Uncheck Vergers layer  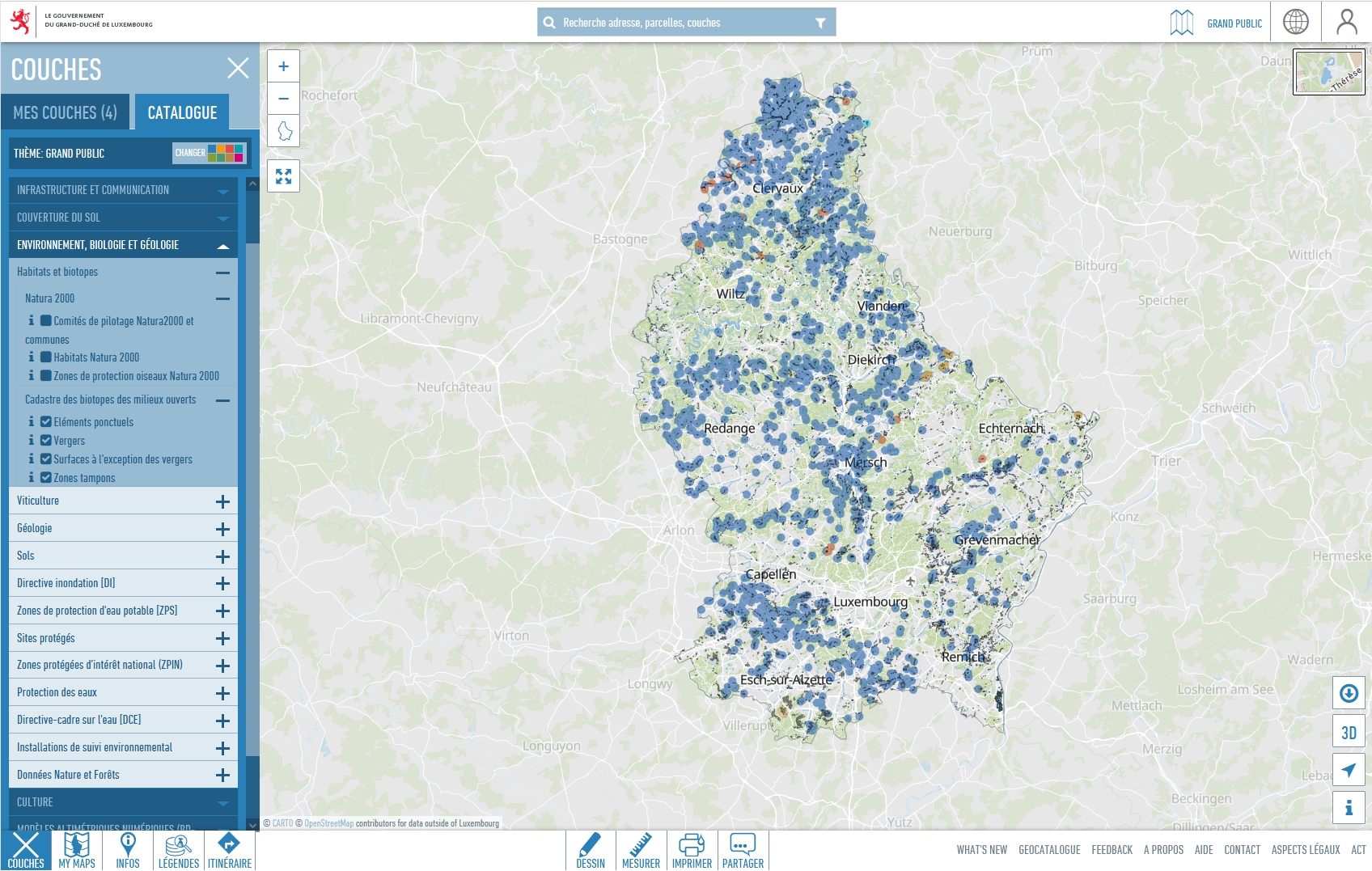coord(46,440)
